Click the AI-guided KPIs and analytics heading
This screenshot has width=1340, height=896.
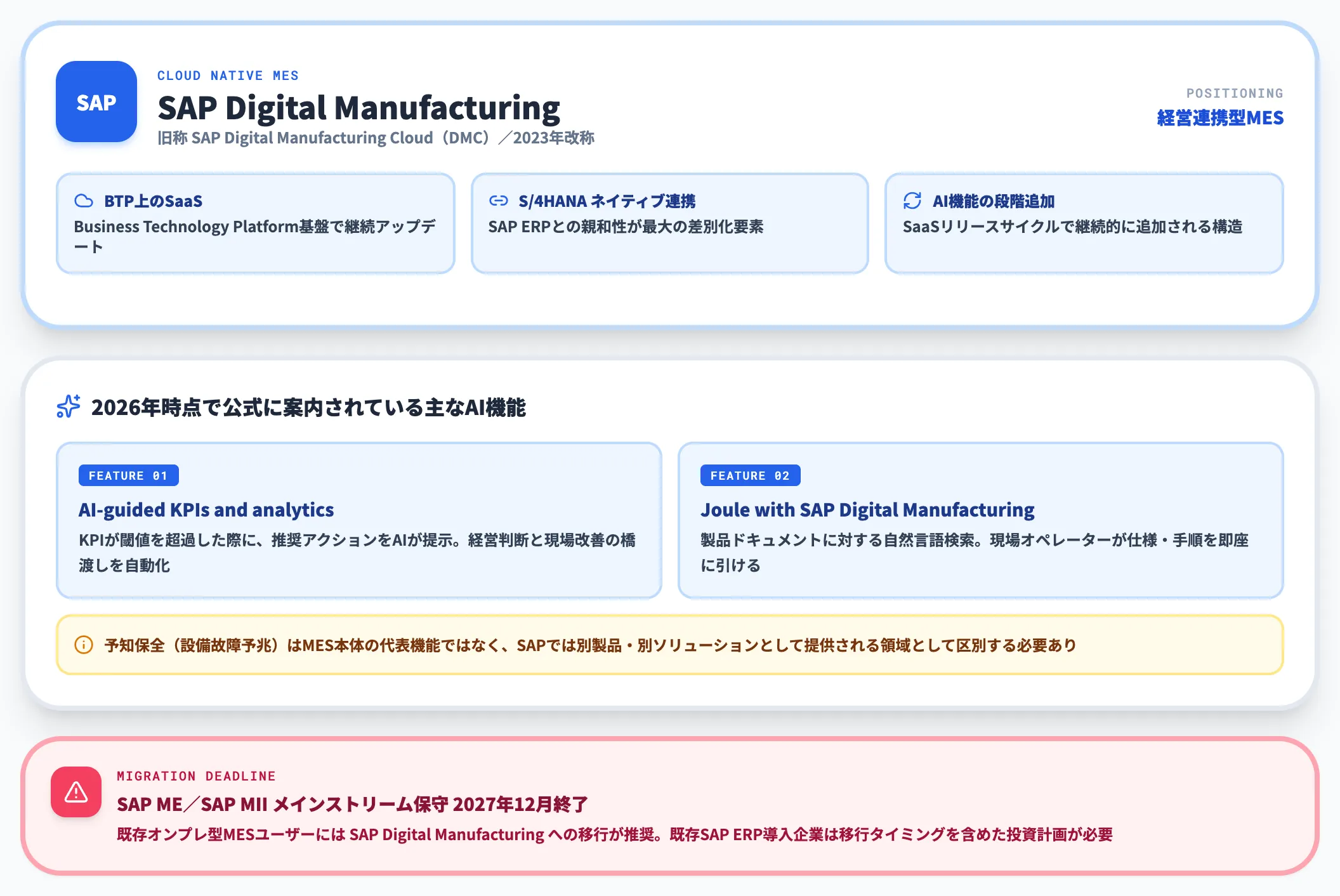pyautogui.click(x=206, y=510)
